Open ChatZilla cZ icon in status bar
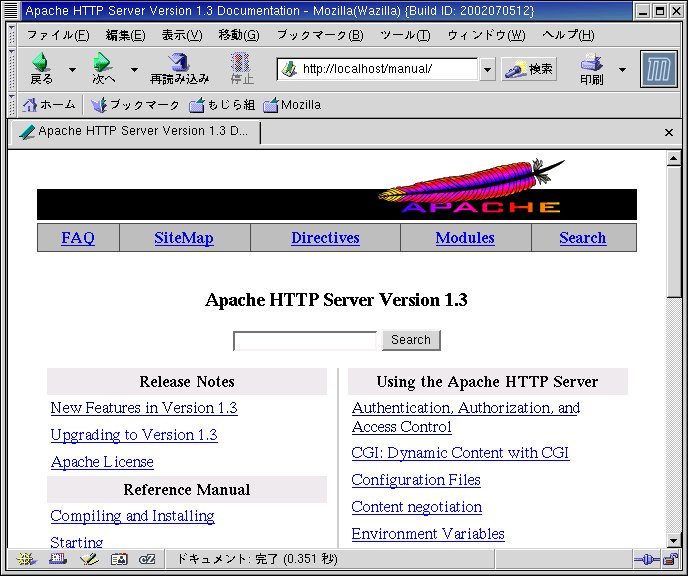The height and width of the screenshot is (576, 688). click(x=147, y=559)
